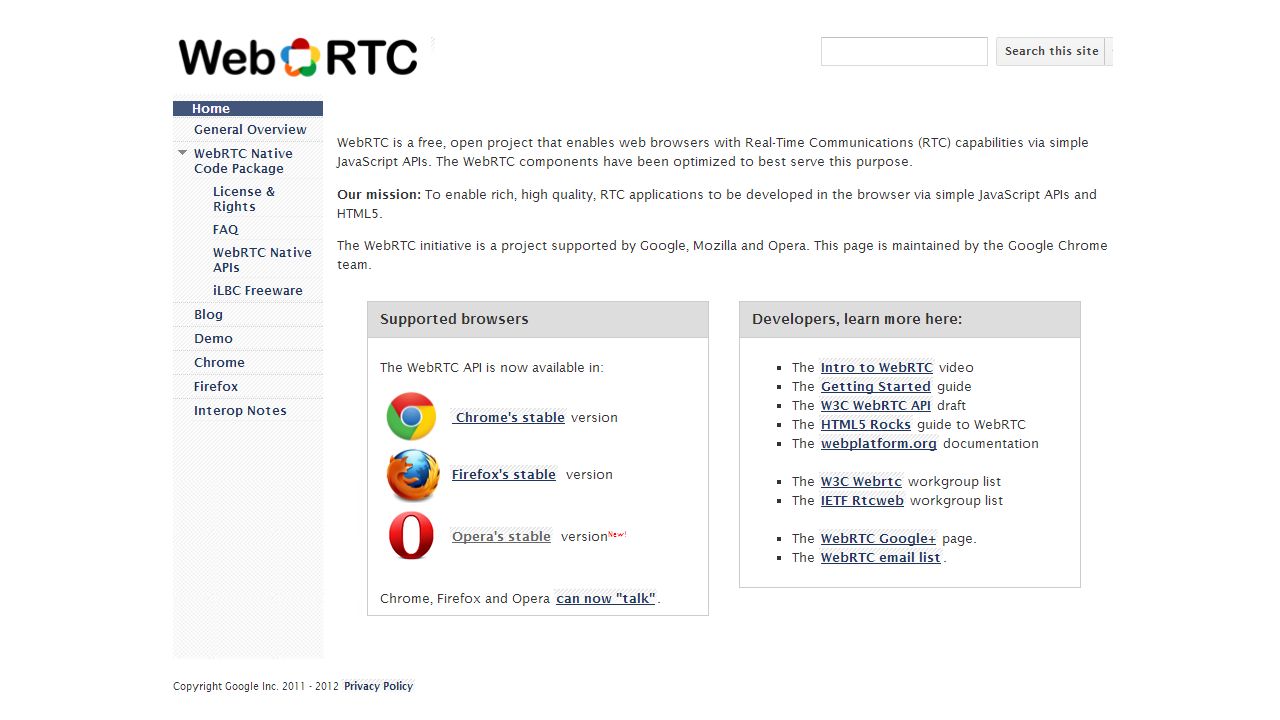
Task: Open WebRTC Native APIs page
Action: [x=262, y=260]
